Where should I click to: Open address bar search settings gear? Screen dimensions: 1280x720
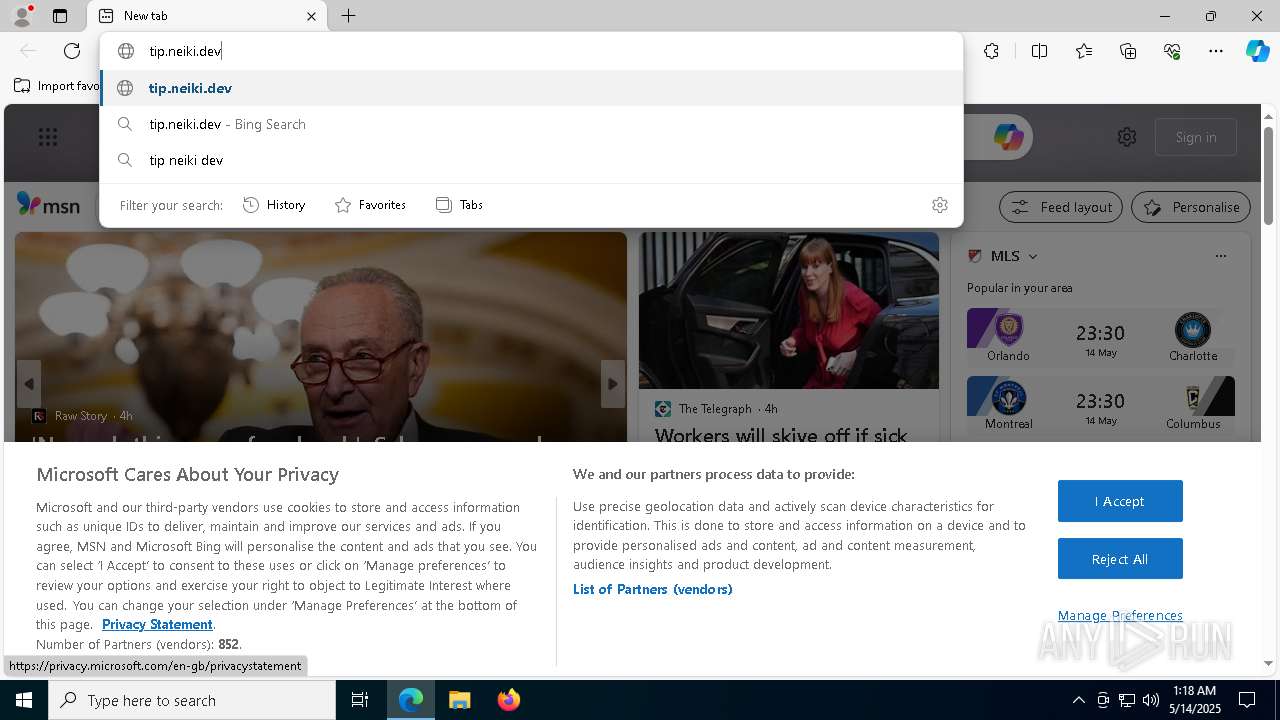[939, 205]
